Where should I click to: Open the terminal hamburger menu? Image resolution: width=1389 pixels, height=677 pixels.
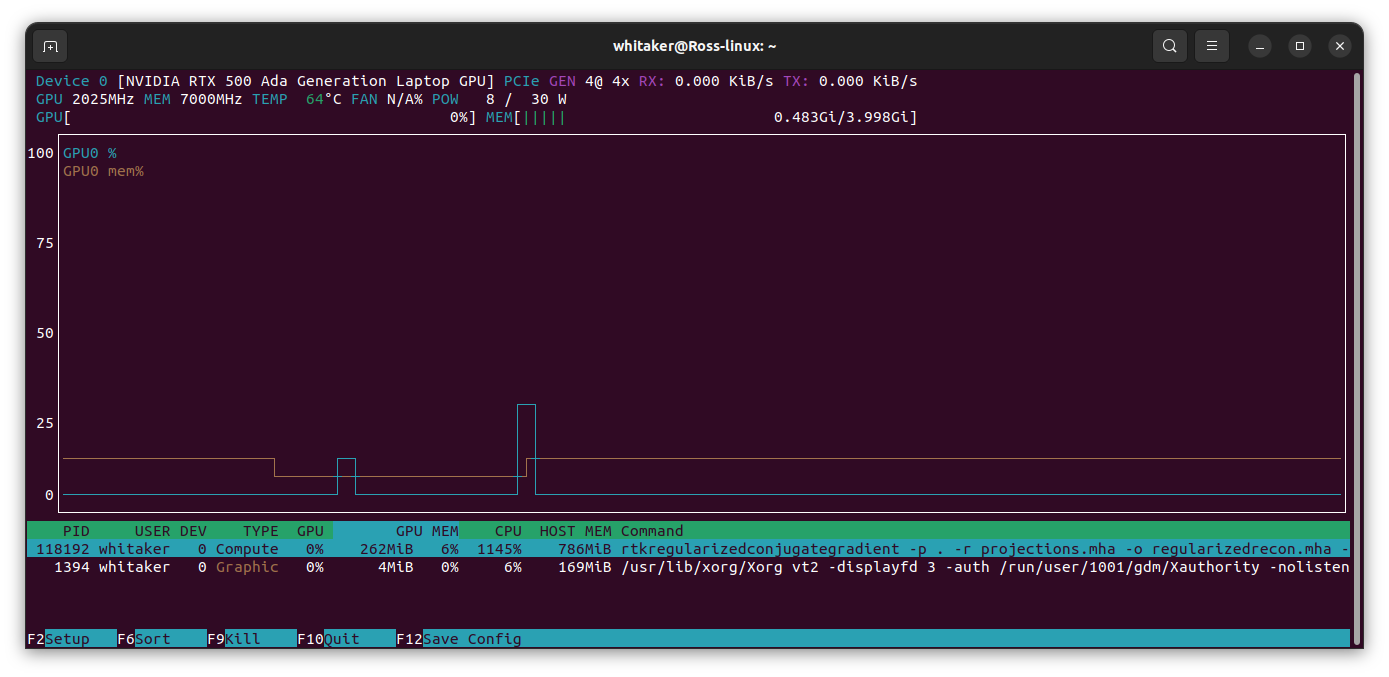(x=1211, y=46)
